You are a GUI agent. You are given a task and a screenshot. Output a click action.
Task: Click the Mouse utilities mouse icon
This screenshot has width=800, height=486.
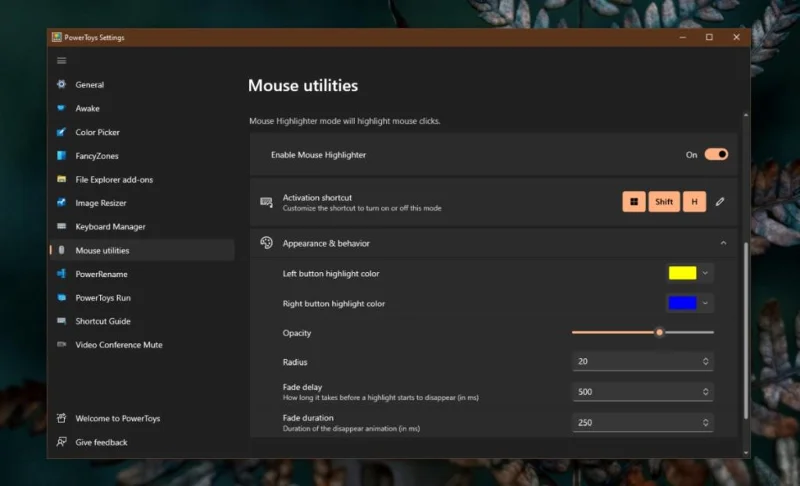(61, 250)
